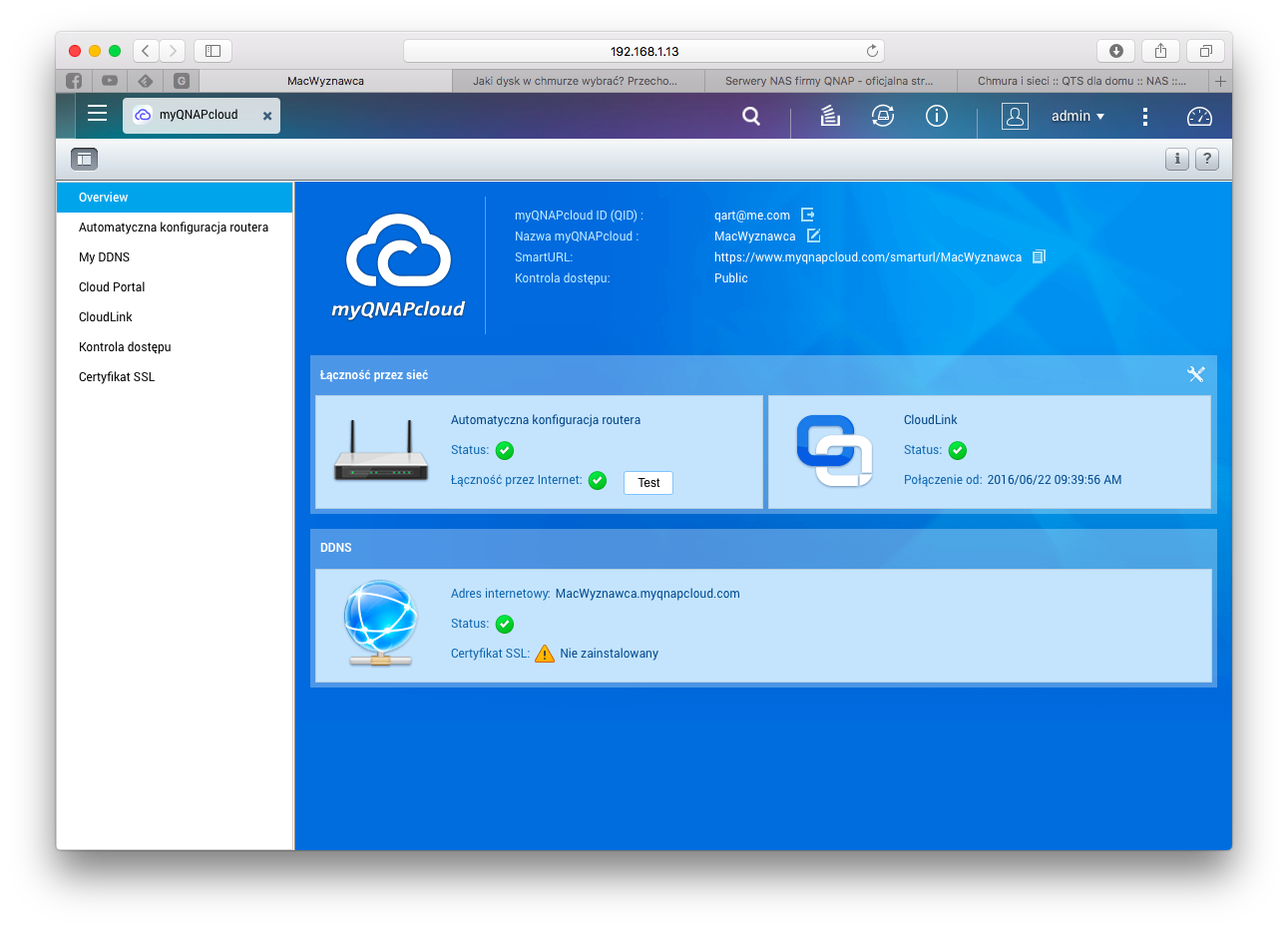Toggle Safari sidebar button
Image resolution: width=1288 pixels, height=930 pixels.
pyautogui.click(x=213, y=51)
